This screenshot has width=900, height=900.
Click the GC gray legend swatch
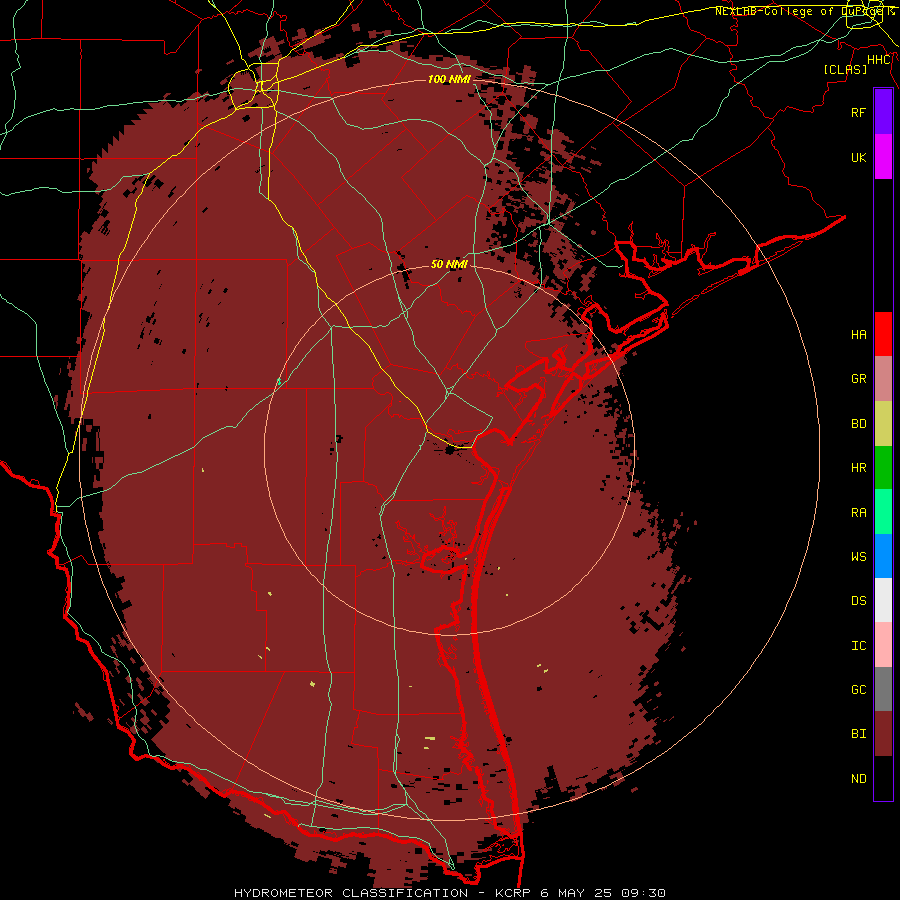point(883,689)
